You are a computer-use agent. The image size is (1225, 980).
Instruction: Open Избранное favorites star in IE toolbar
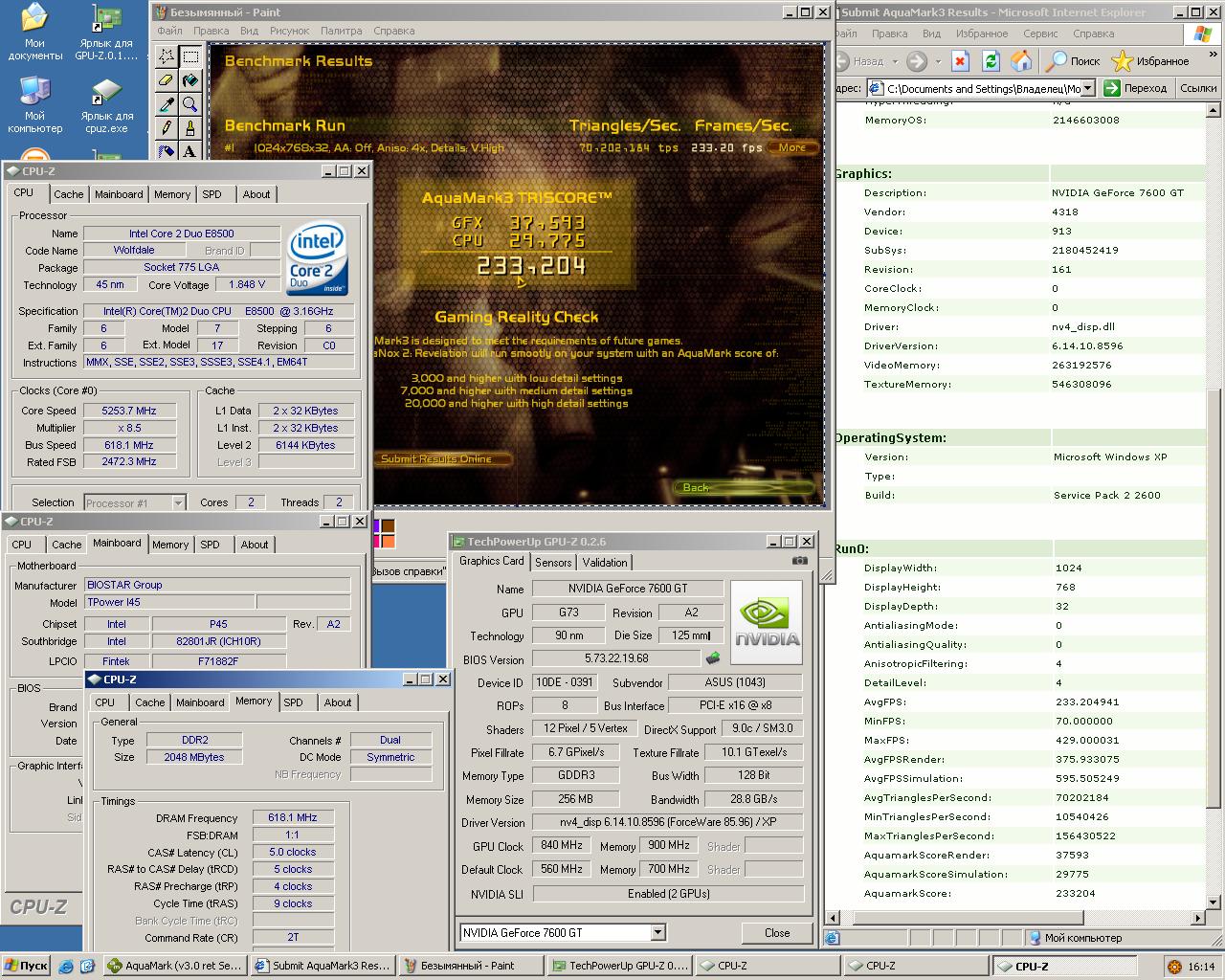(1150, 61)
